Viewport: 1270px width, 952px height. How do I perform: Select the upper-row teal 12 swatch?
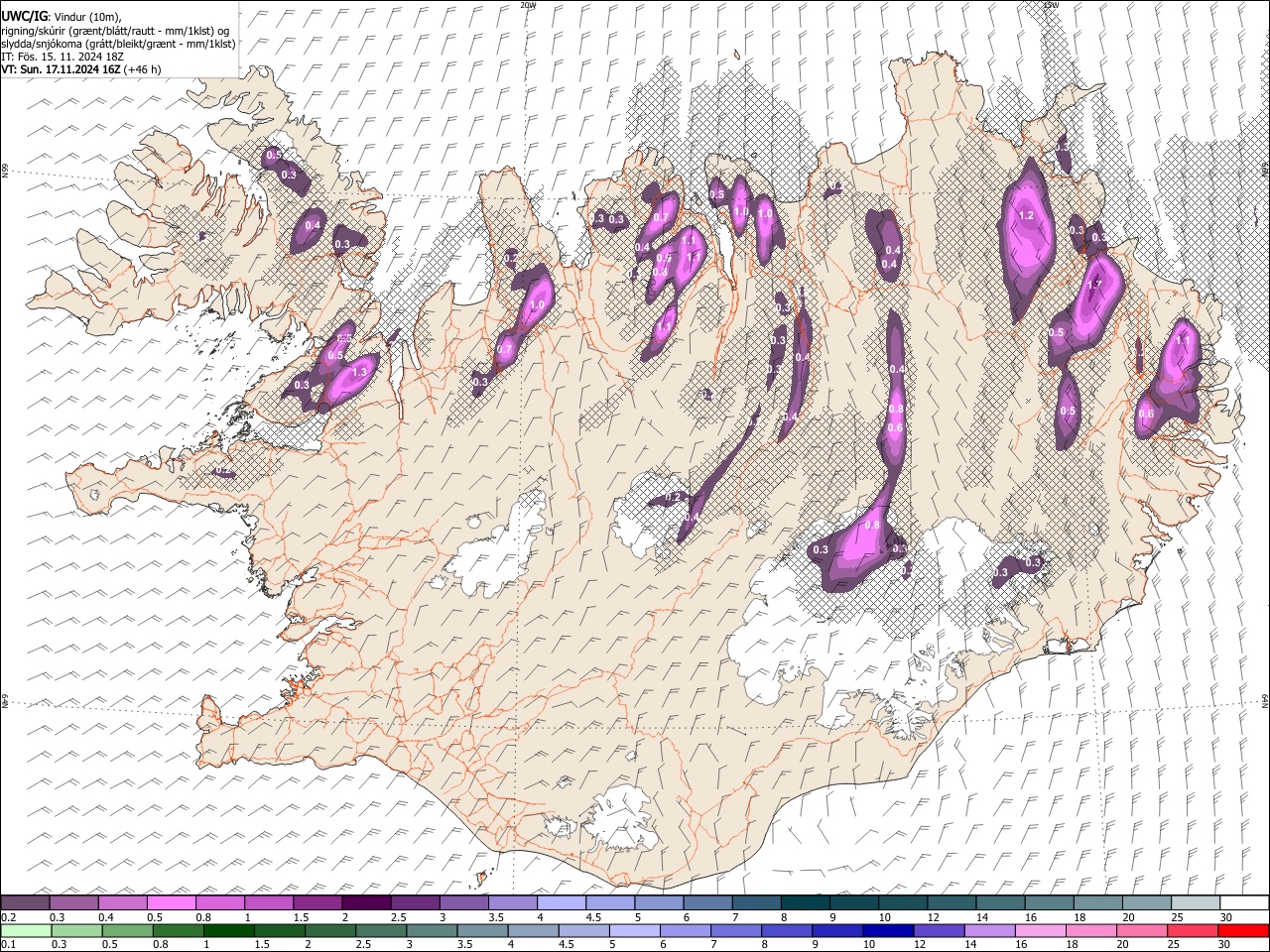[x=951, y=902]
